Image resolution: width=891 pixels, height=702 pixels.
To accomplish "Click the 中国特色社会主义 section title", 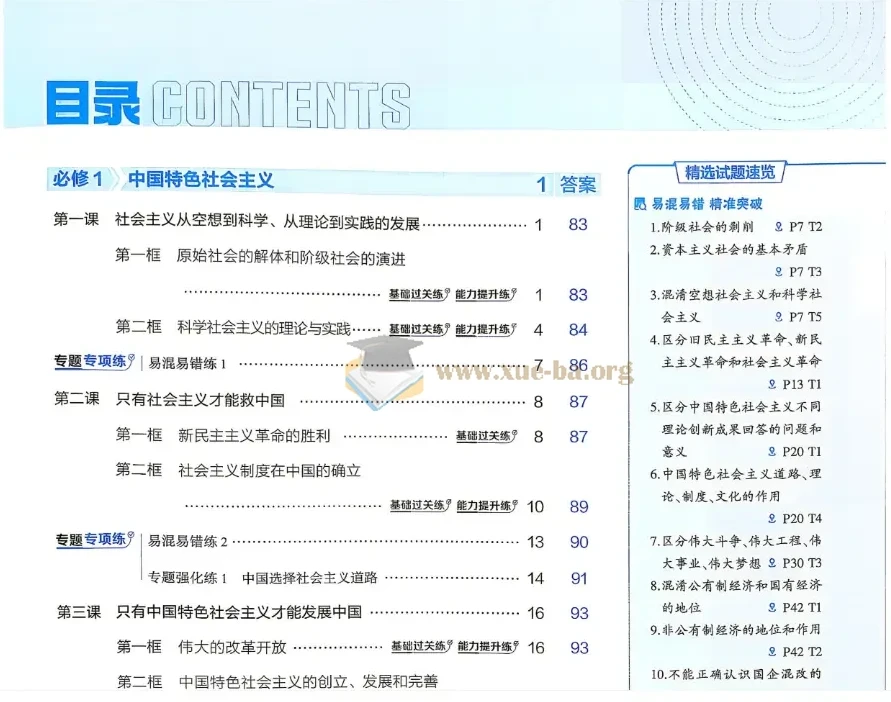I will (201, 180).
